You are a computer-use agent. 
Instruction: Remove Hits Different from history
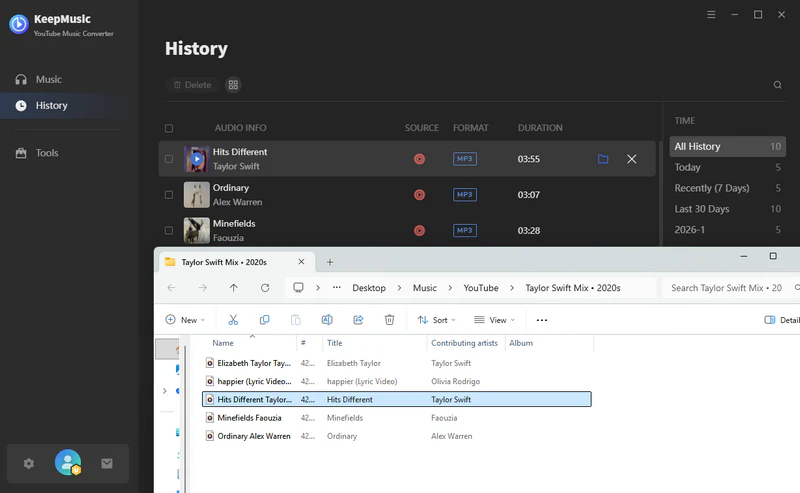(x=632, y=159)
